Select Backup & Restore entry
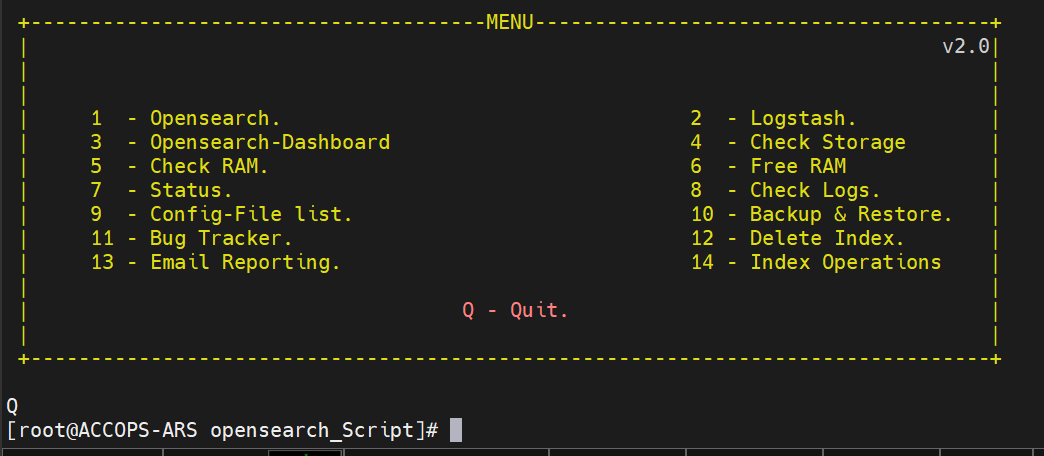This screenshot has width=1044, height=456. pos(821,214)
